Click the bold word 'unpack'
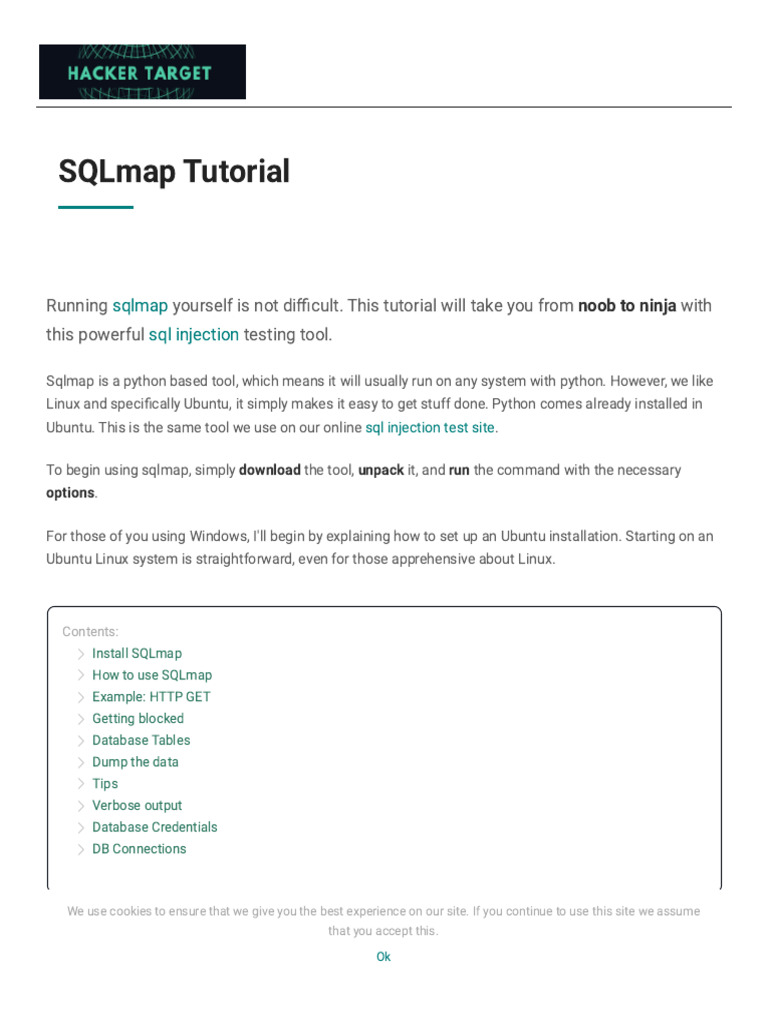The width and height of the screenshot is (768, 1024). (381, 470)
